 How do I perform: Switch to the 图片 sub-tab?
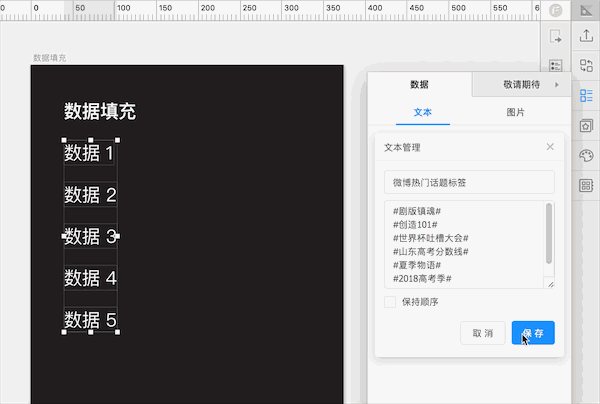[516, 112]
